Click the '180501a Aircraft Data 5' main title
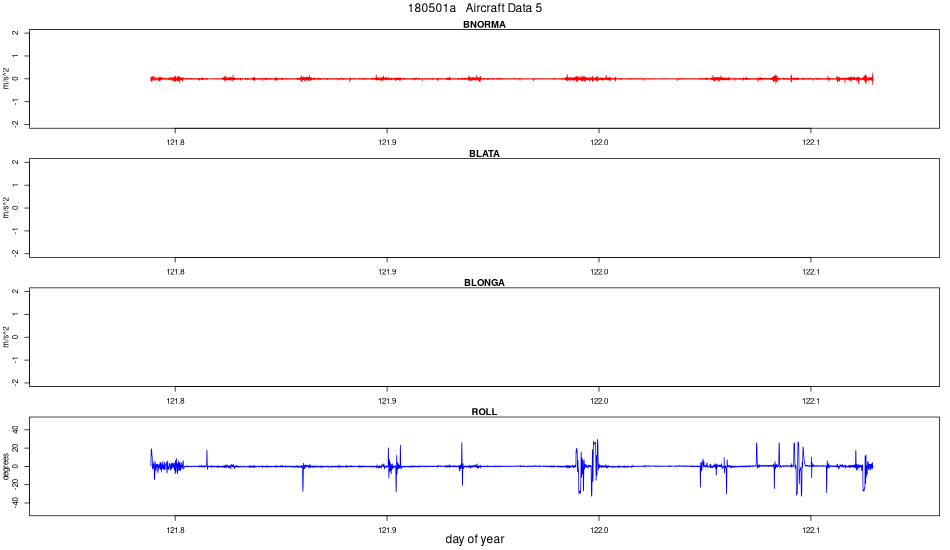This screenshot has height=550, width=950. pos(474,8)
